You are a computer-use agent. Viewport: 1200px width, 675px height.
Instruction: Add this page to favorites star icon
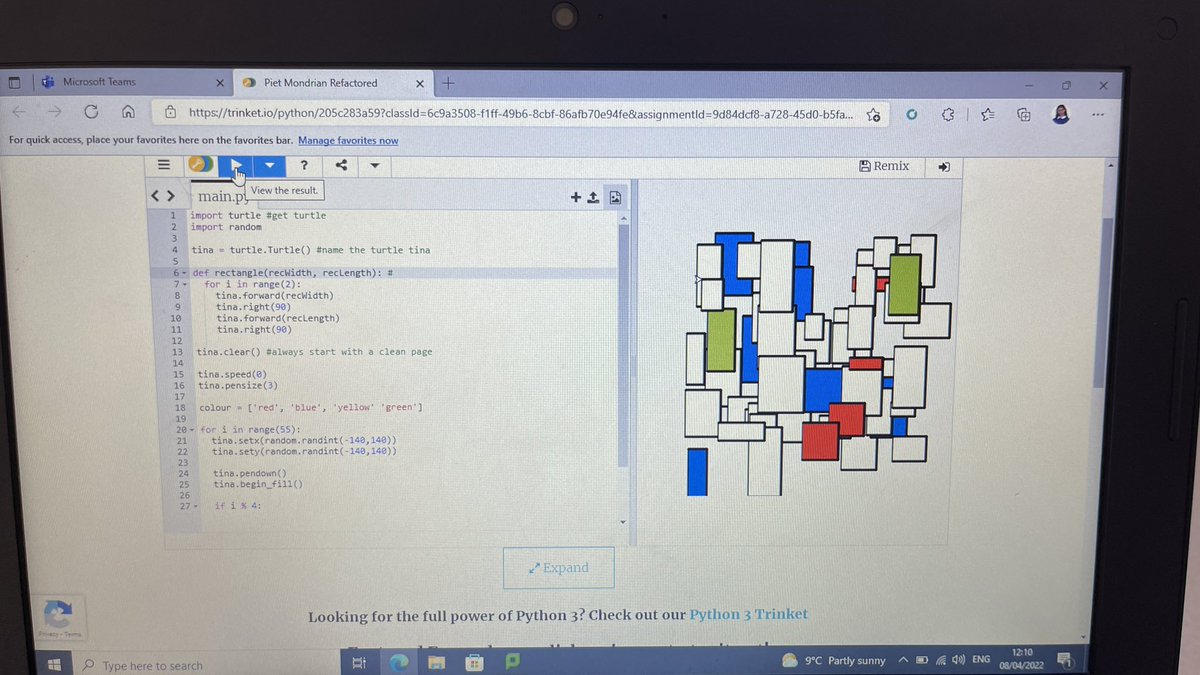point(873,116)
